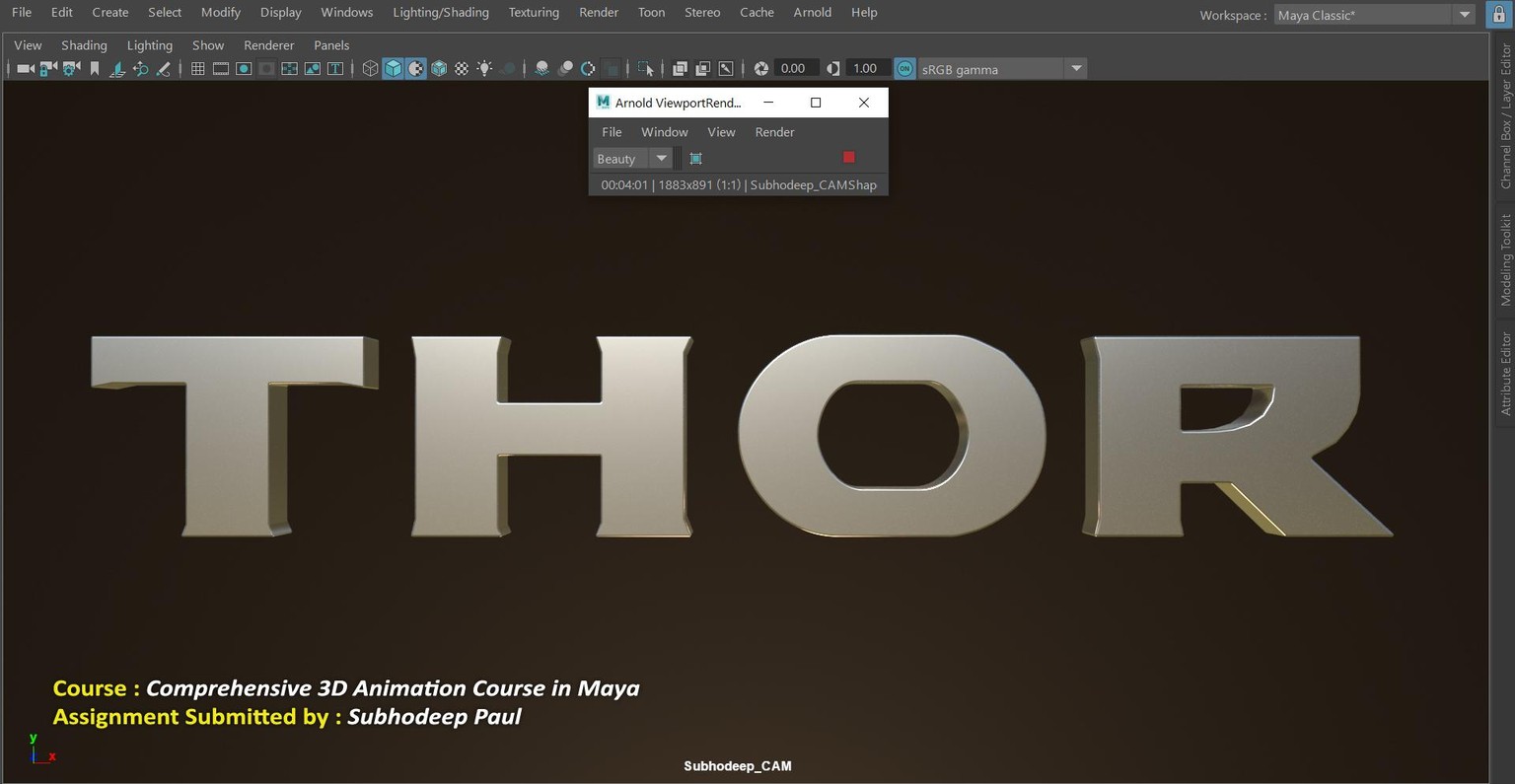Click the Workspace dropdown arrow
This screenshot has height=784, width=1515.
[x=1465, y=15]
